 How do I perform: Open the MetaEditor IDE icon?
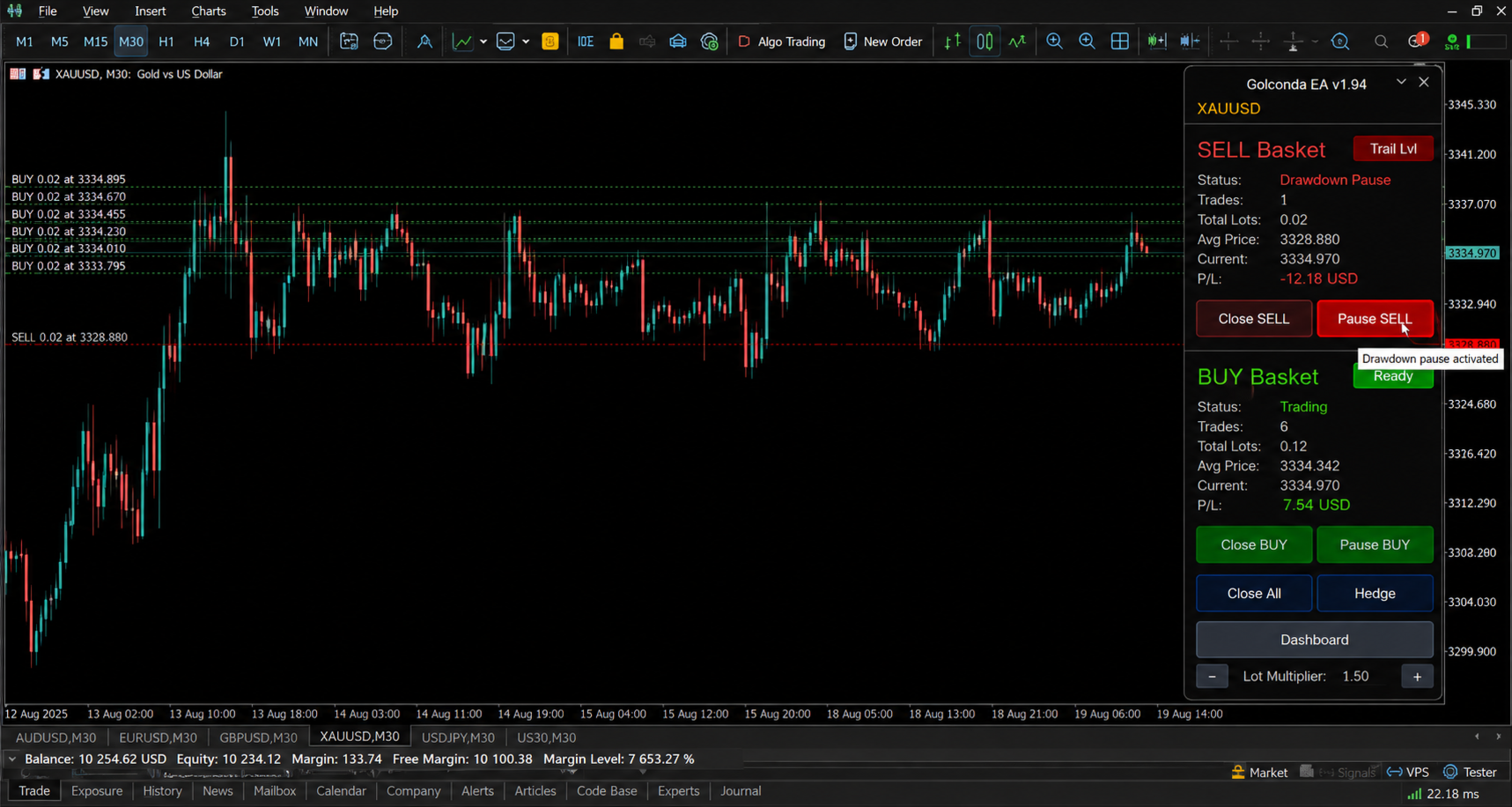point(586,41)
